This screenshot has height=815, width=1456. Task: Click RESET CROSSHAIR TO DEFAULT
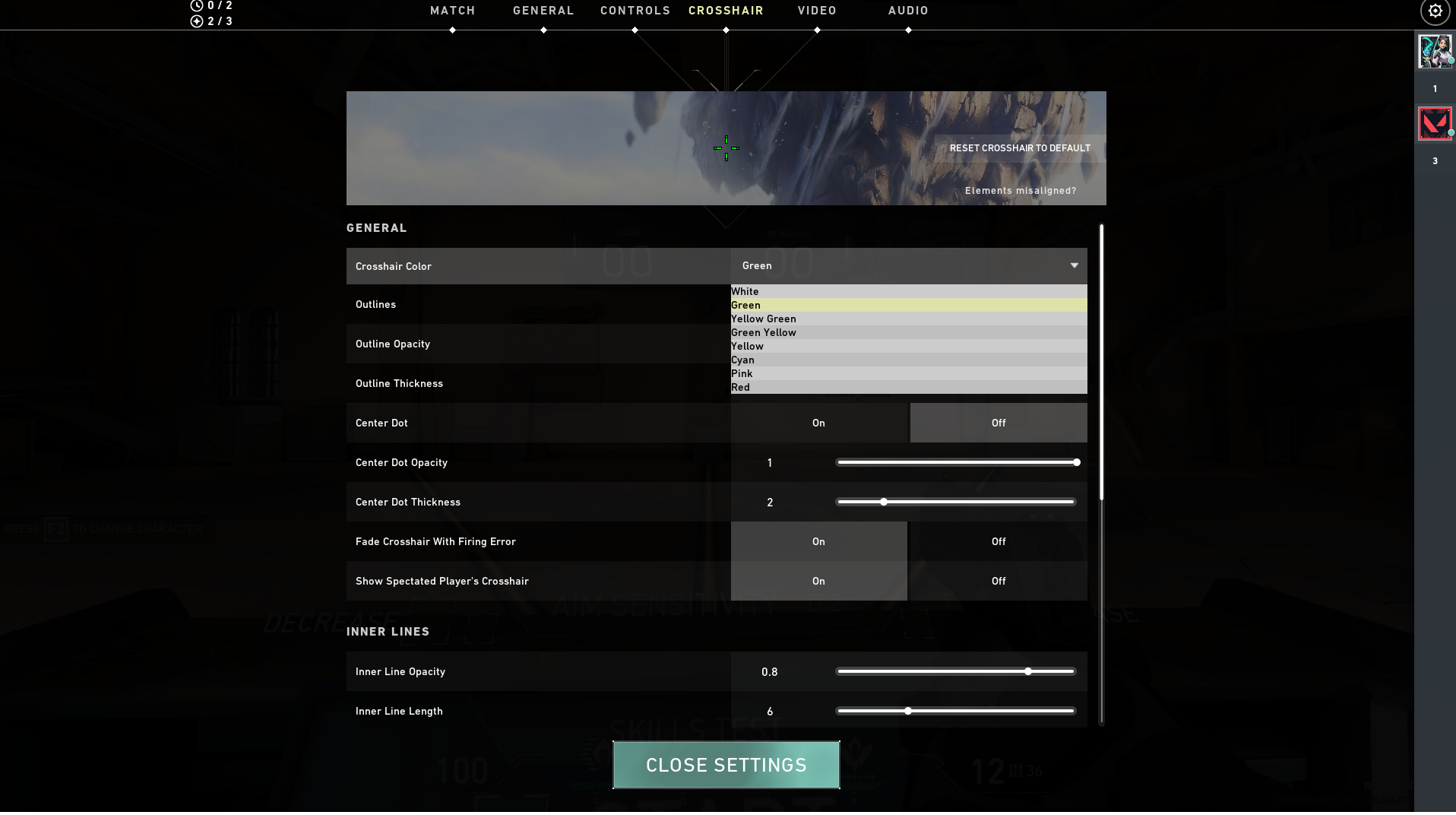(1021, 148)
